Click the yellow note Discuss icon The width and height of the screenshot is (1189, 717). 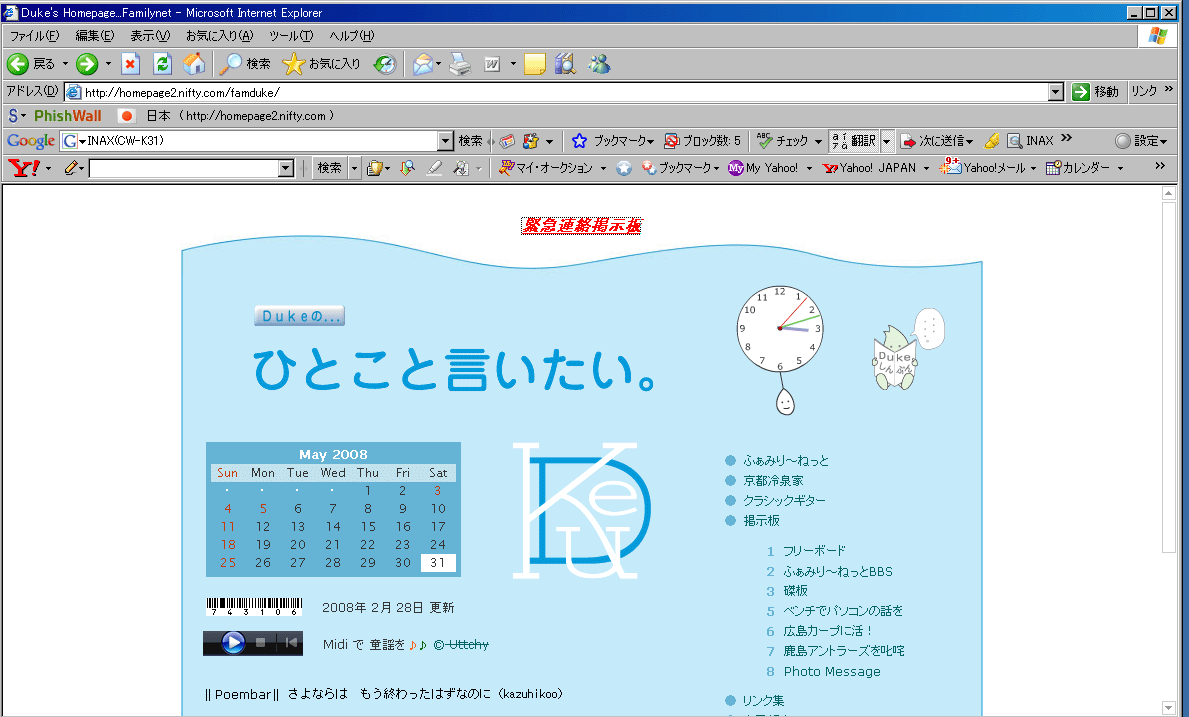pos(535,64)
